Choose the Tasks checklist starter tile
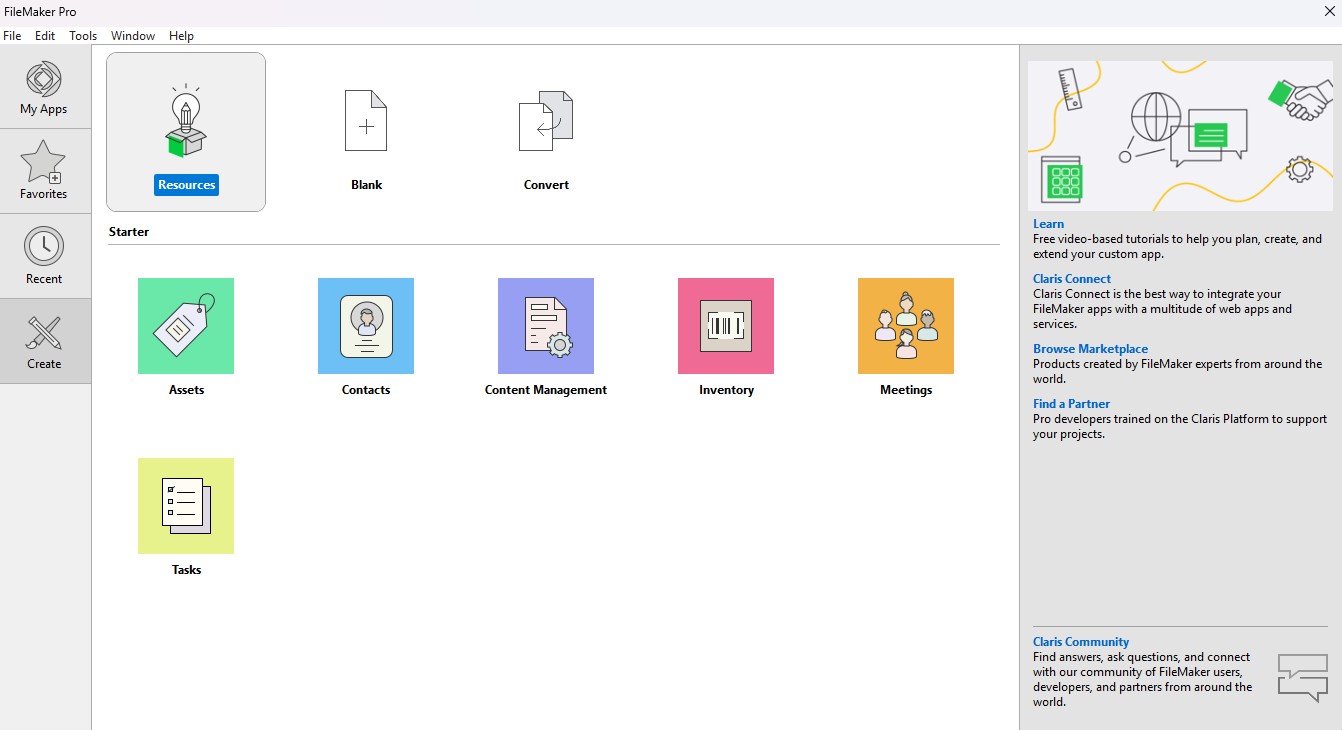The width and height of the screenshot is (1342, 730). point(186,506)
